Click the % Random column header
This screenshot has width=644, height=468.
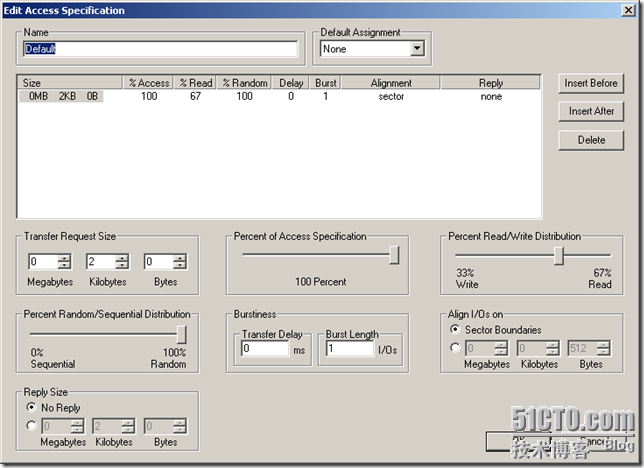click(x=245, y=83)
